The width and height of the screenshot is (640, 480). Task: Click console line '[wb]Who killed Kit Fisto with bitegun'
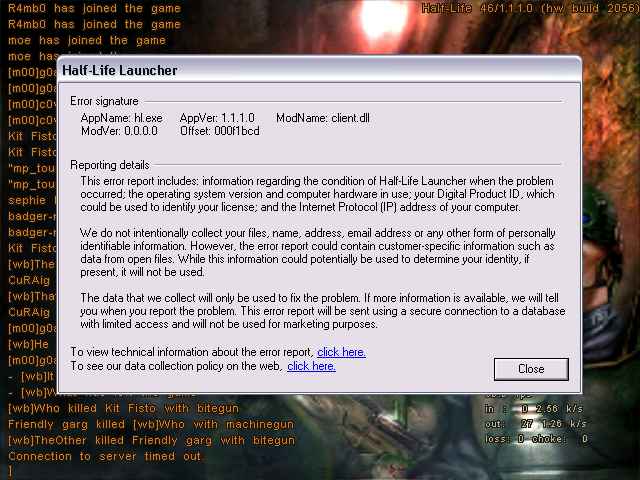pyautogui.click(x=123, y=409)
